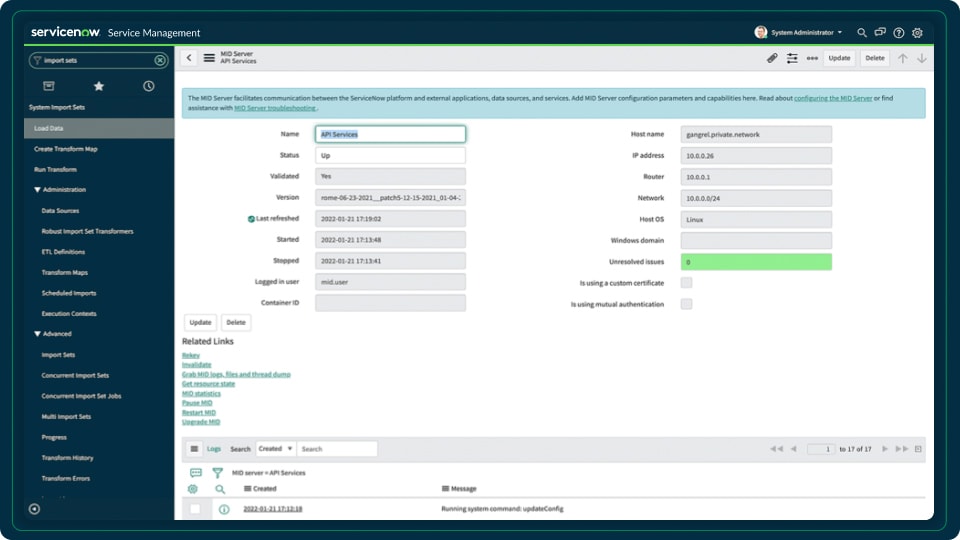Open the Help question mark icon

point(898,32)
